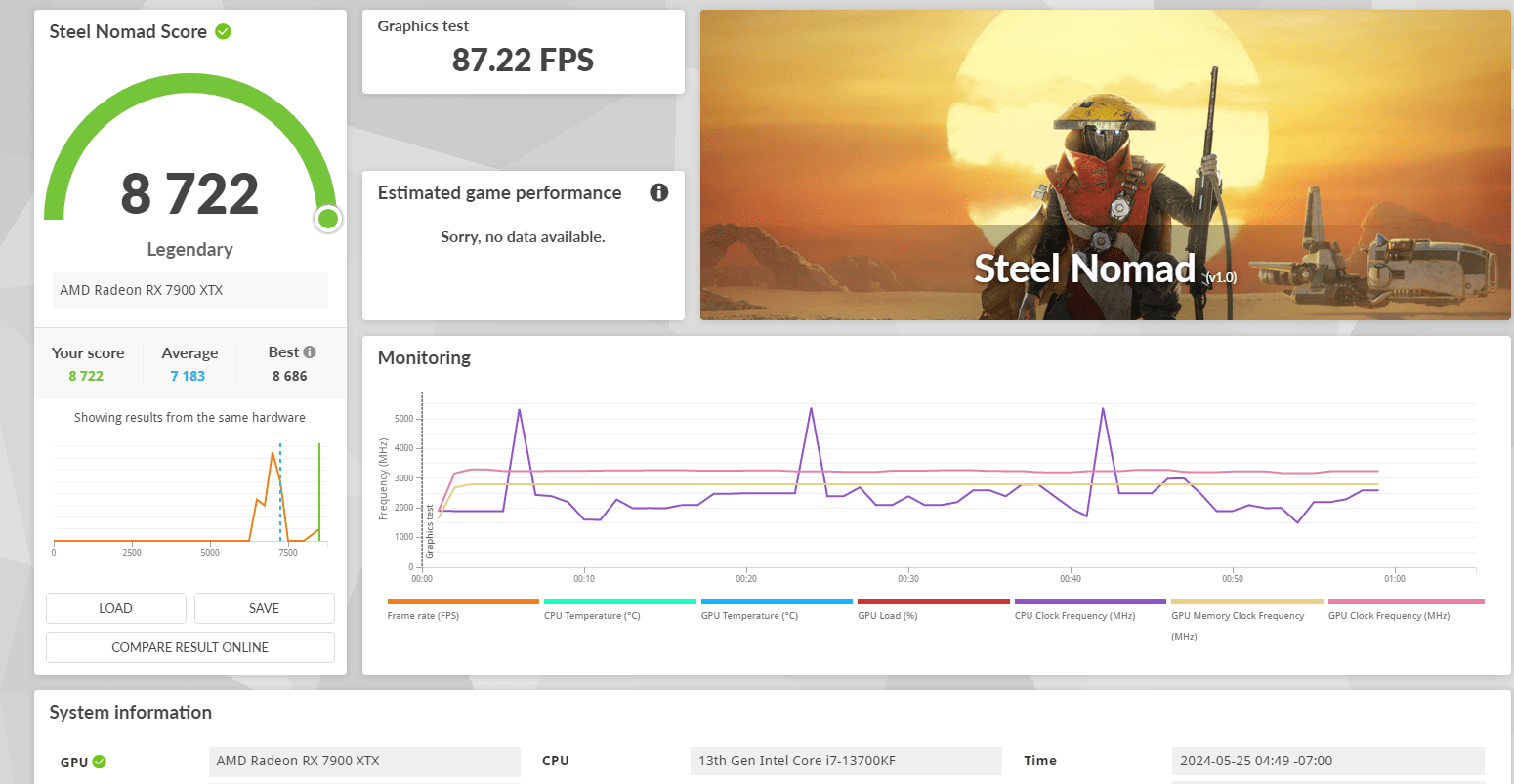Click the Legendary rating label
The width and height of the screenshot is (1514, 784).
click(189, 249)
